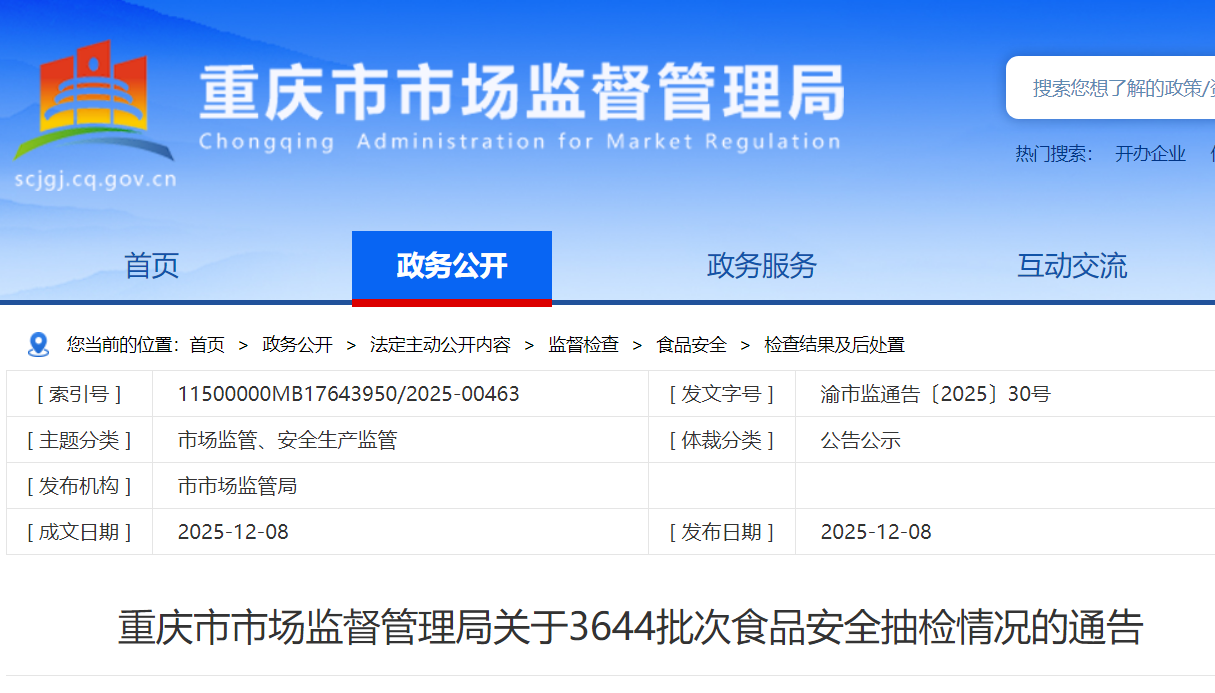1215x693 pixels.
Task: Open the 政务服务 navigation tab
Action: 761,266
